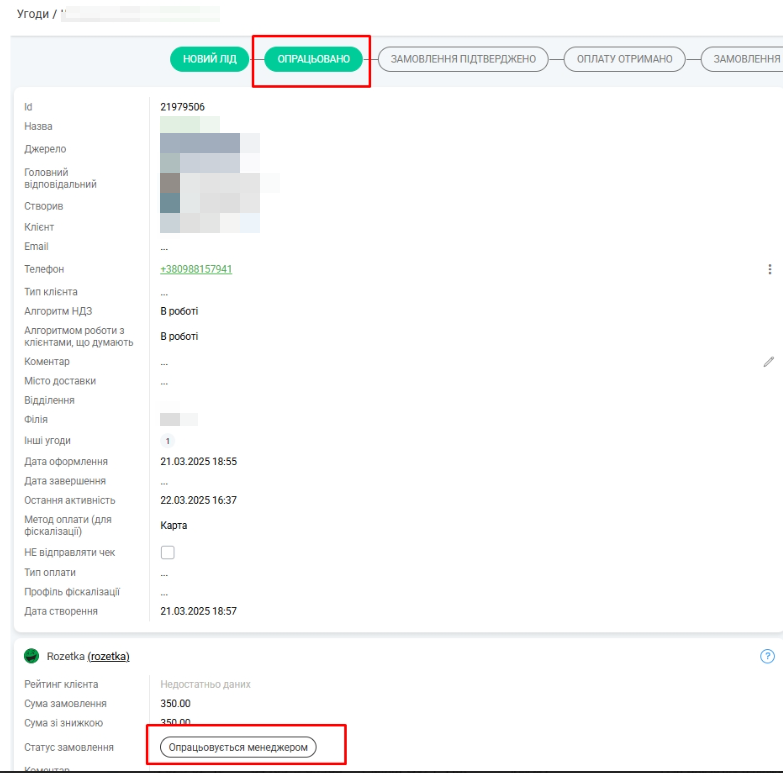Open the three-dot menu beside the phone number
This screenshot has width=783, height=773.
[x=769, y=269]
